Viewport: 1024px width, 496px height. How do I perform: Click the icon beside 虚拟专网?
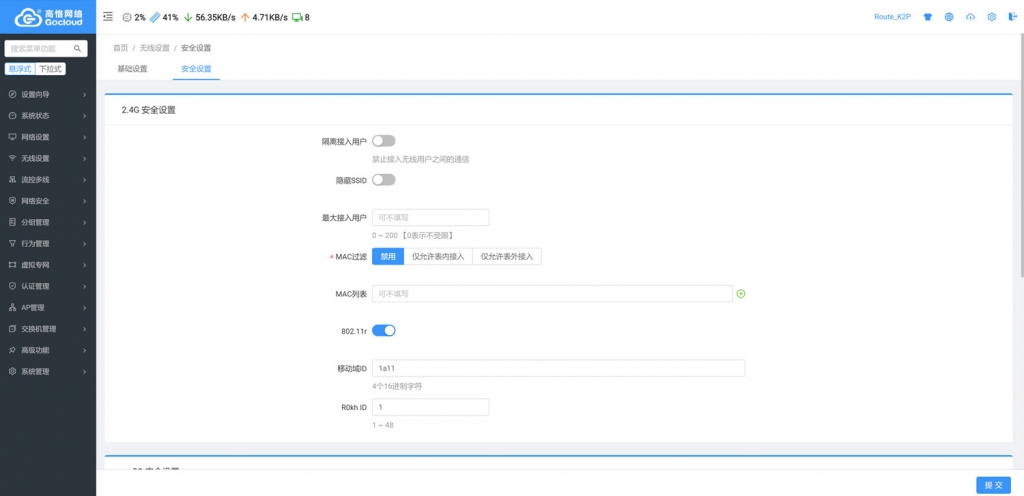(12, 265)
